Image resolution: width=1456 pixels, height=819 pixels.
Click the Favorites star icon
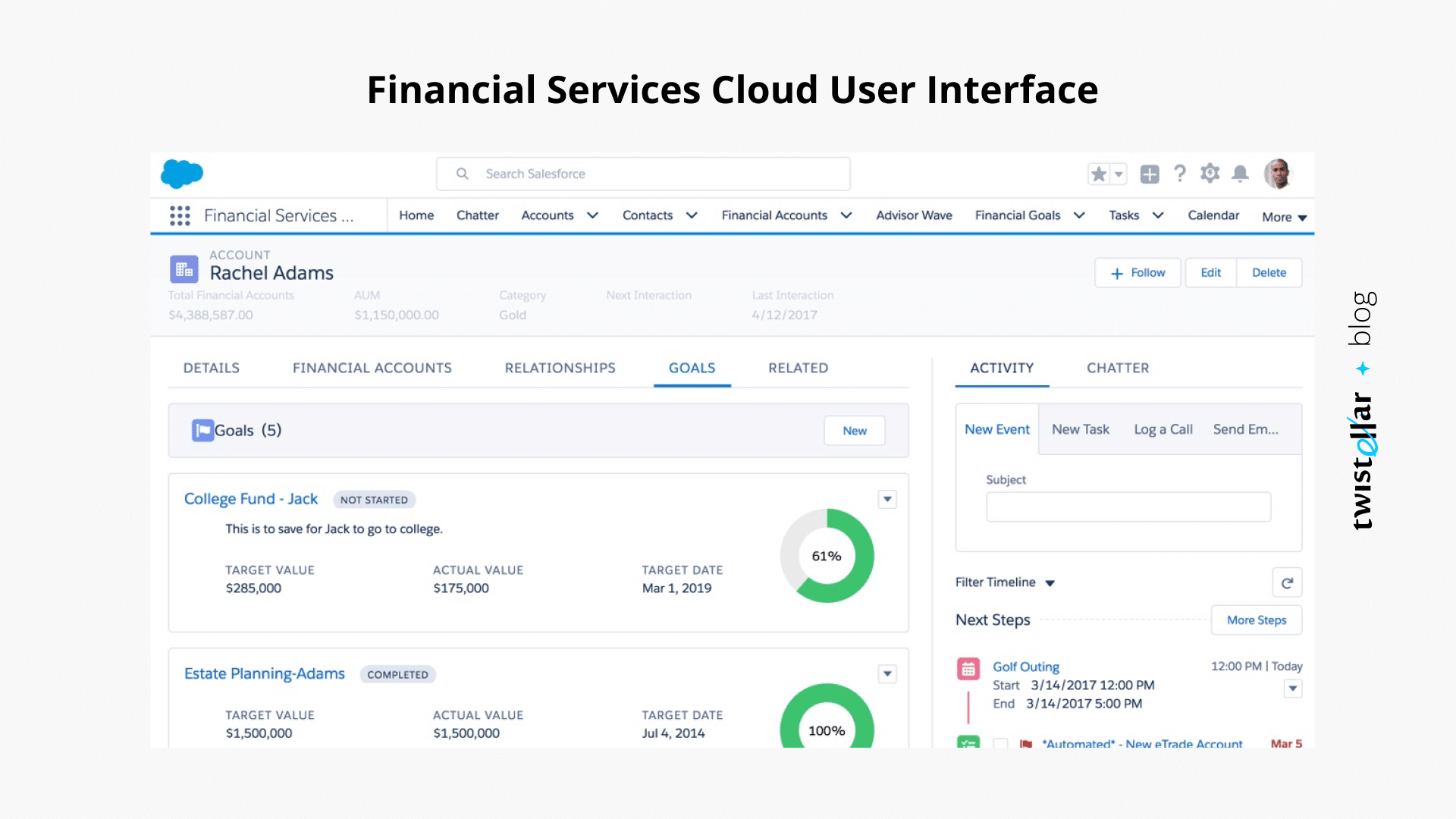pos(1099,174)
